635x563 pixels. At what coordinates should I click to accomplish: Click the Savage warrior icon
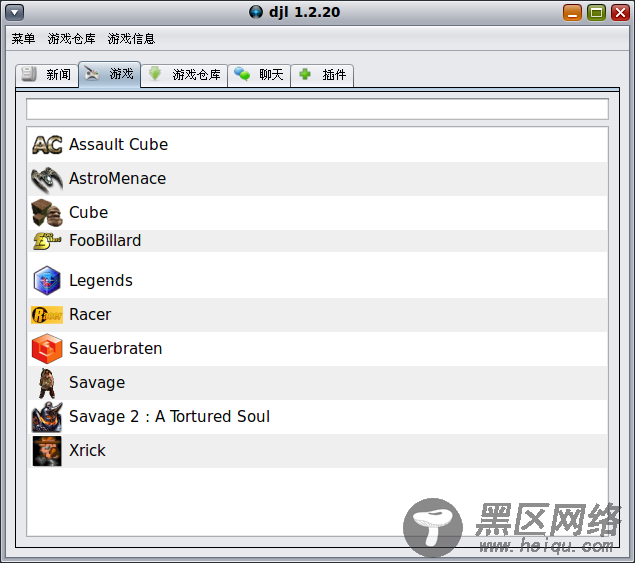coord(47,383)
